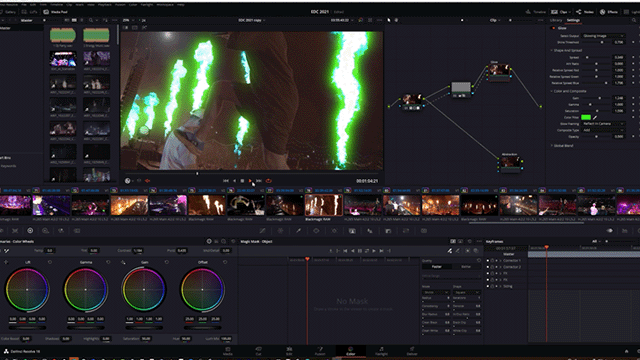Click the green Color Filter swatch
The image size is (640, 360).
(x=586, y=118)
